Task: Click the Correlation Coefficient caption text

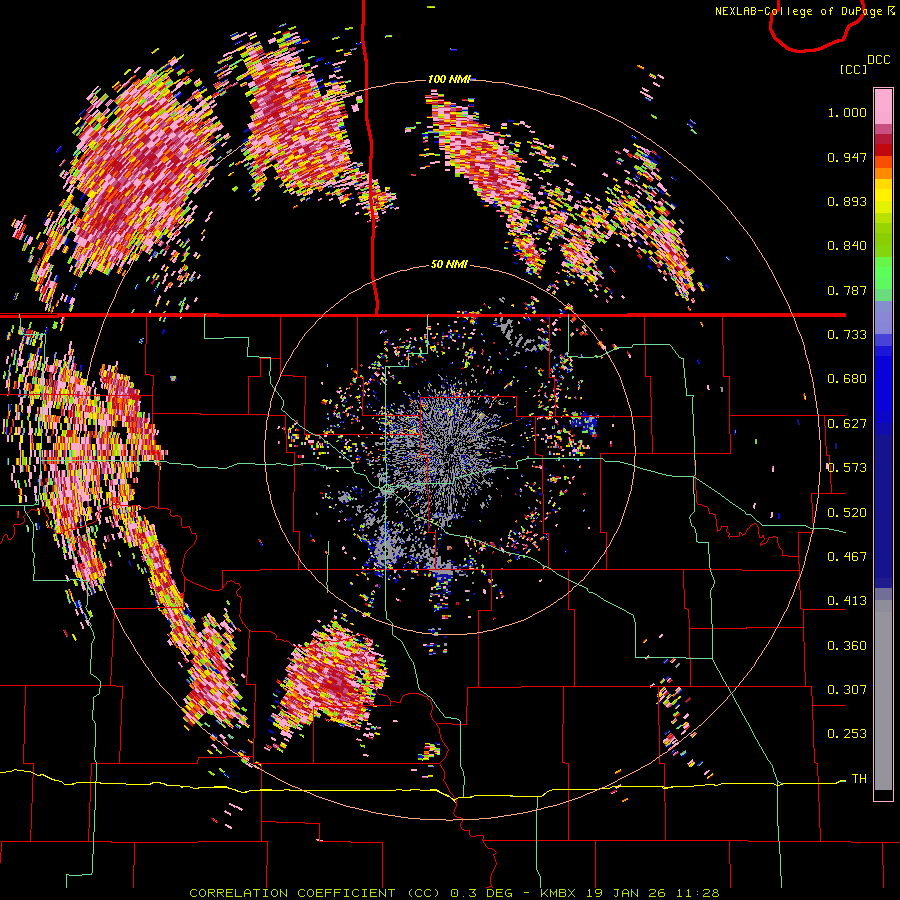Action: point(454,893)
